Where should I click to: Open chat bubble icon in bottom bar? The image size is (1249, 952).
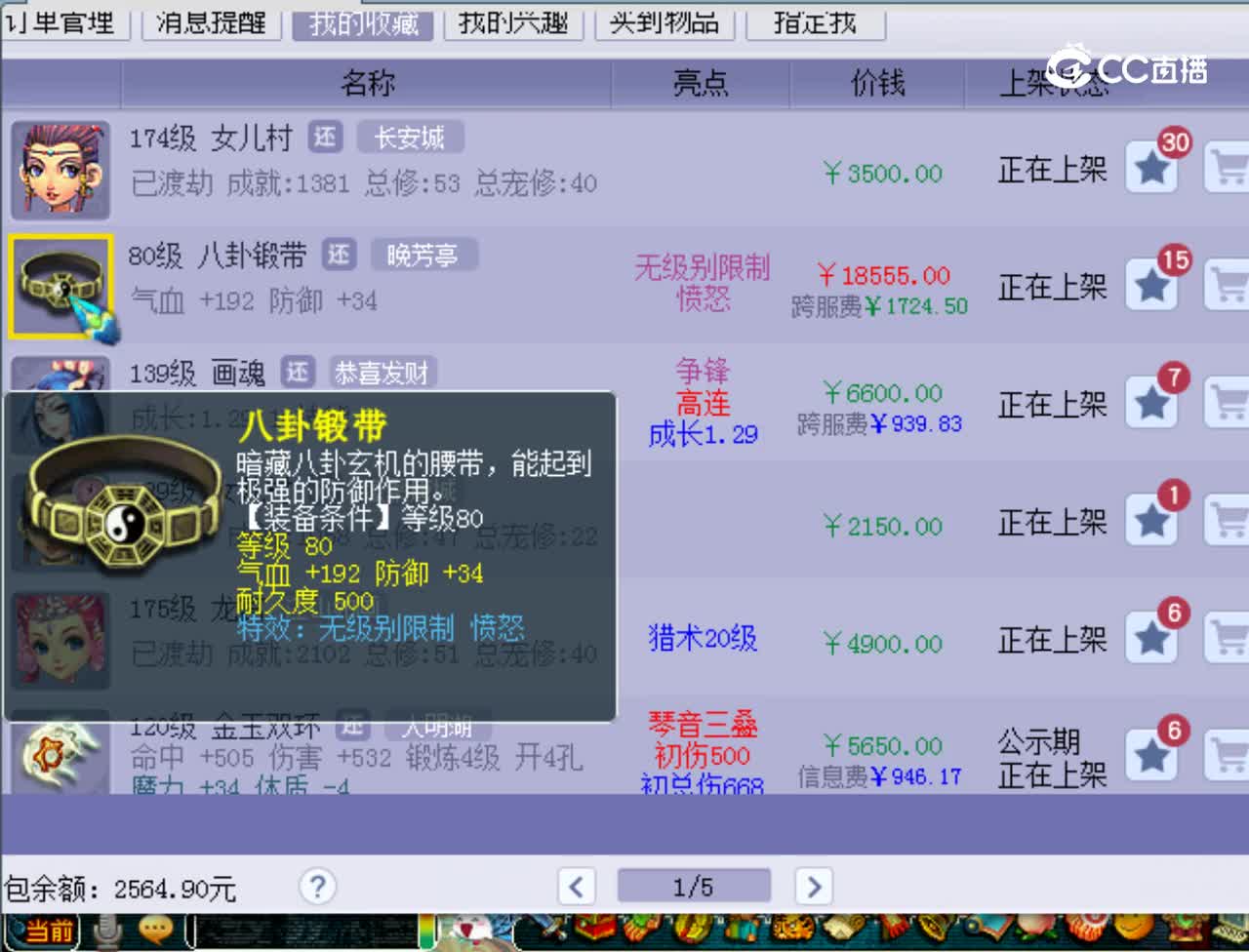[155, 930]
